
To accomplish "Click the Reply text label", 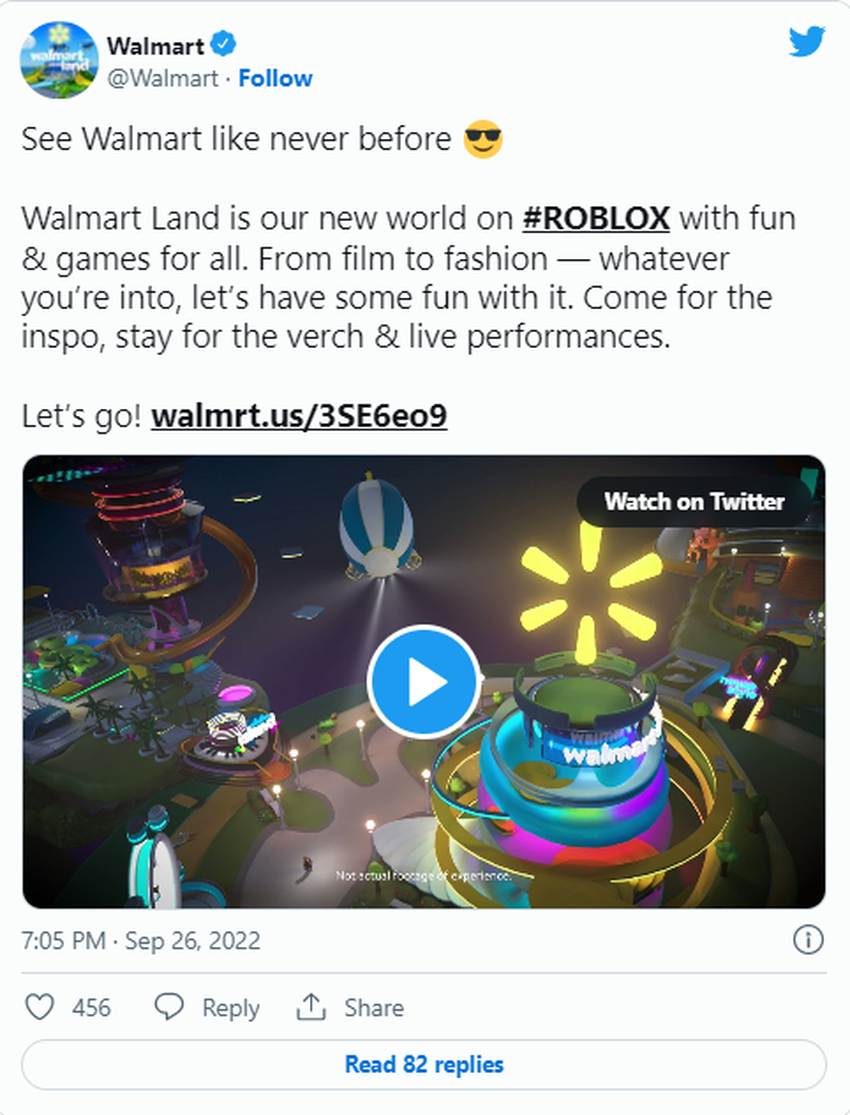I will coord(230,1008).
